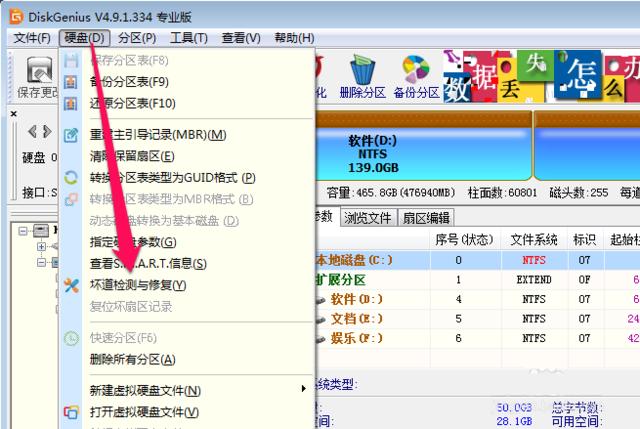The width and height of the screenshot is (640, 429).
Task: Open the 文件(F) menu
Action: pos(32,38)
